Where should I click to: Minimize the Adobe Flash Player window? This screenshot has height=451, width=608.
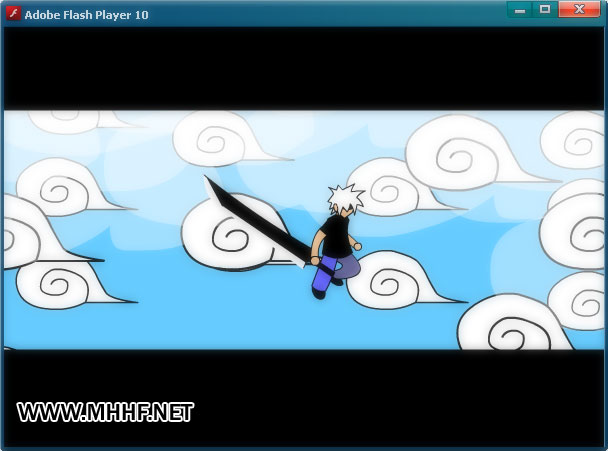coord(520,10)
